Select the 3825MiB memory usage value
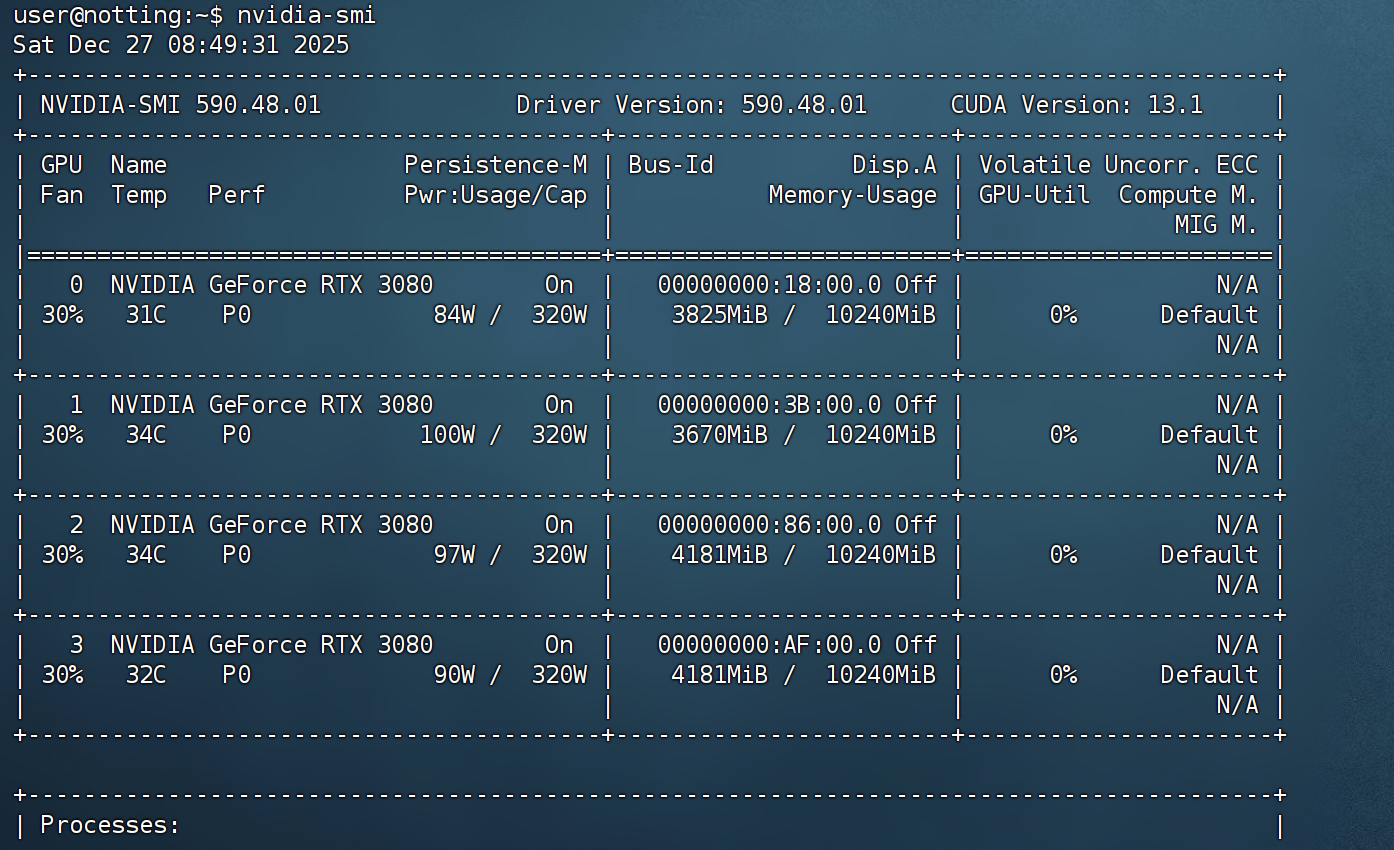The image size is (1394, 850). [x=720, y=315]
